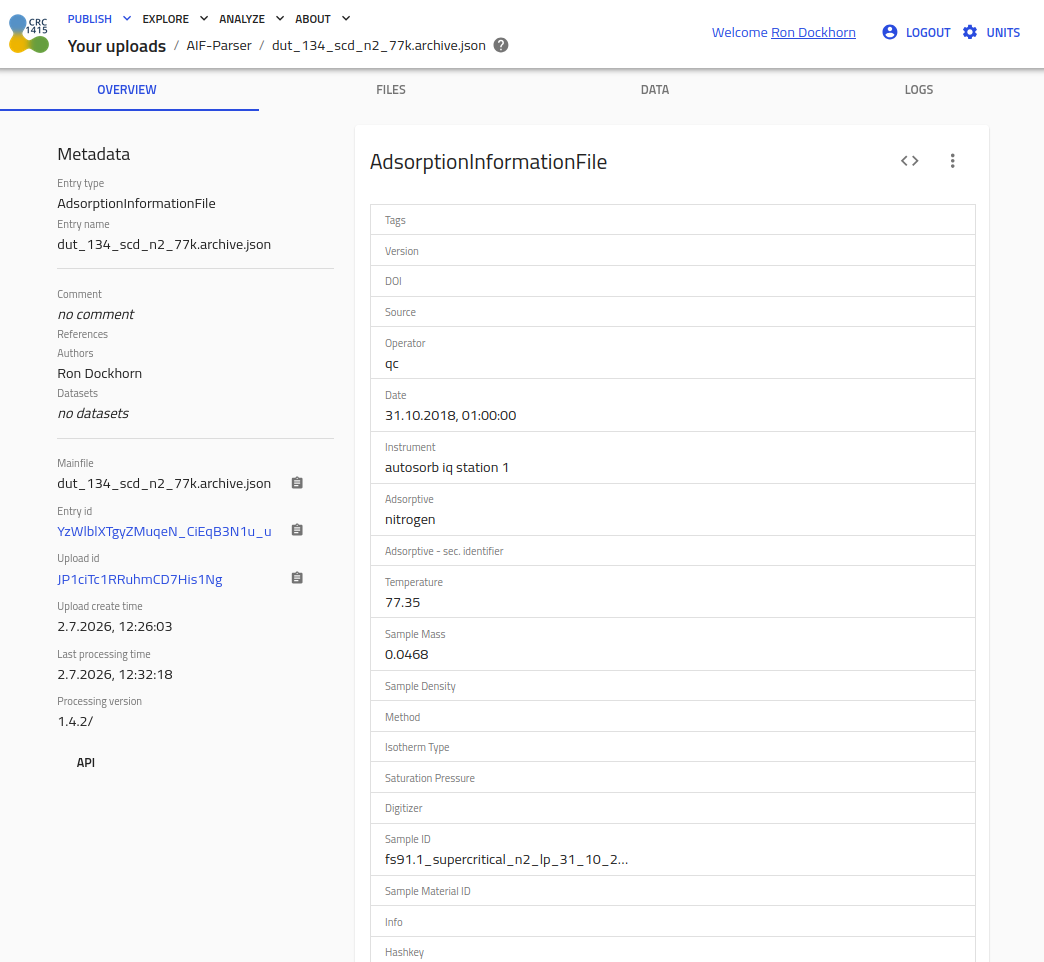Switch to the Logs tab
Image resolution: width=1044 pixels, height=962 pixels.
tap(919, 90)
